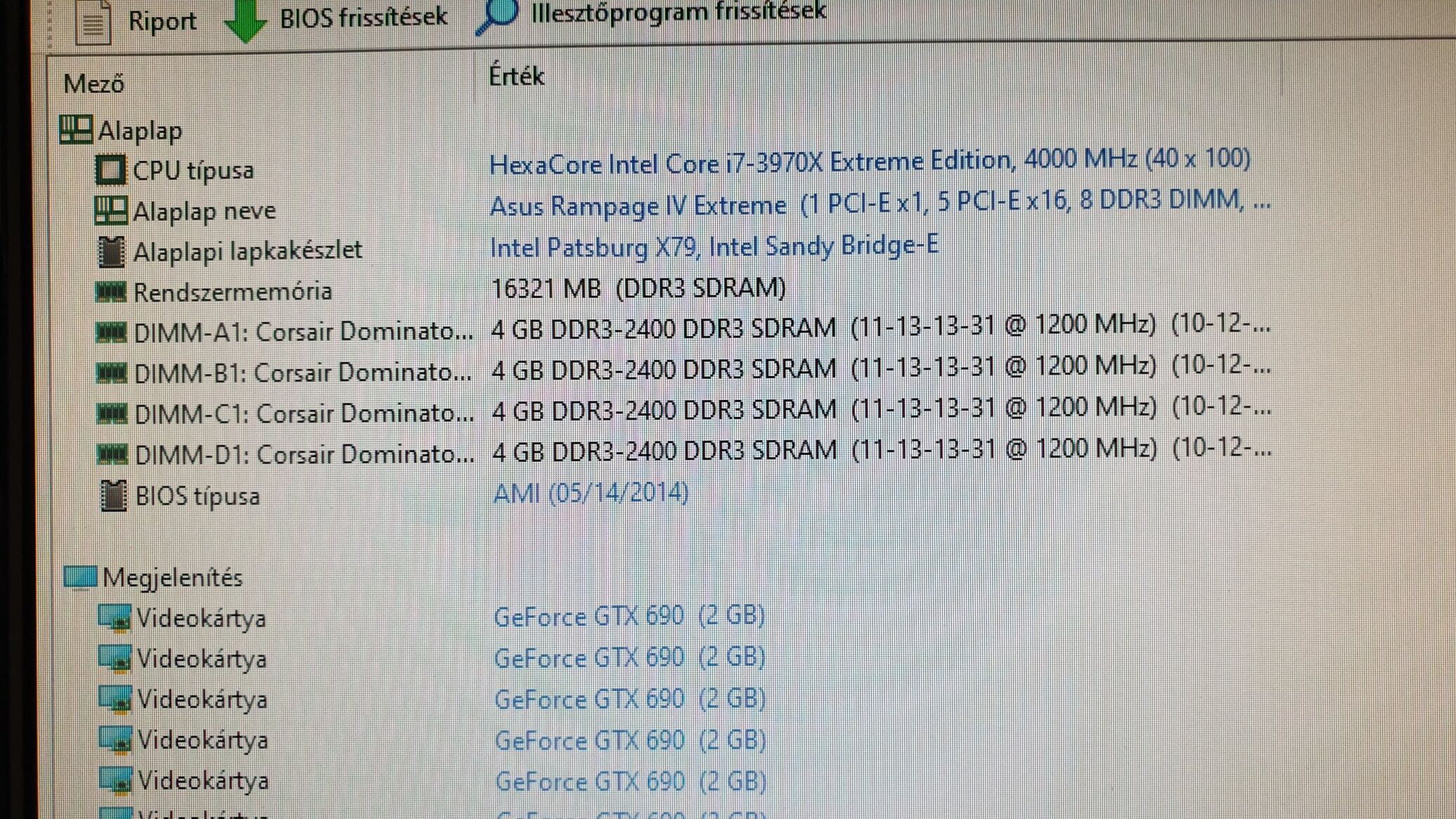Select the fifth Videokártya field

coord(203,781)
